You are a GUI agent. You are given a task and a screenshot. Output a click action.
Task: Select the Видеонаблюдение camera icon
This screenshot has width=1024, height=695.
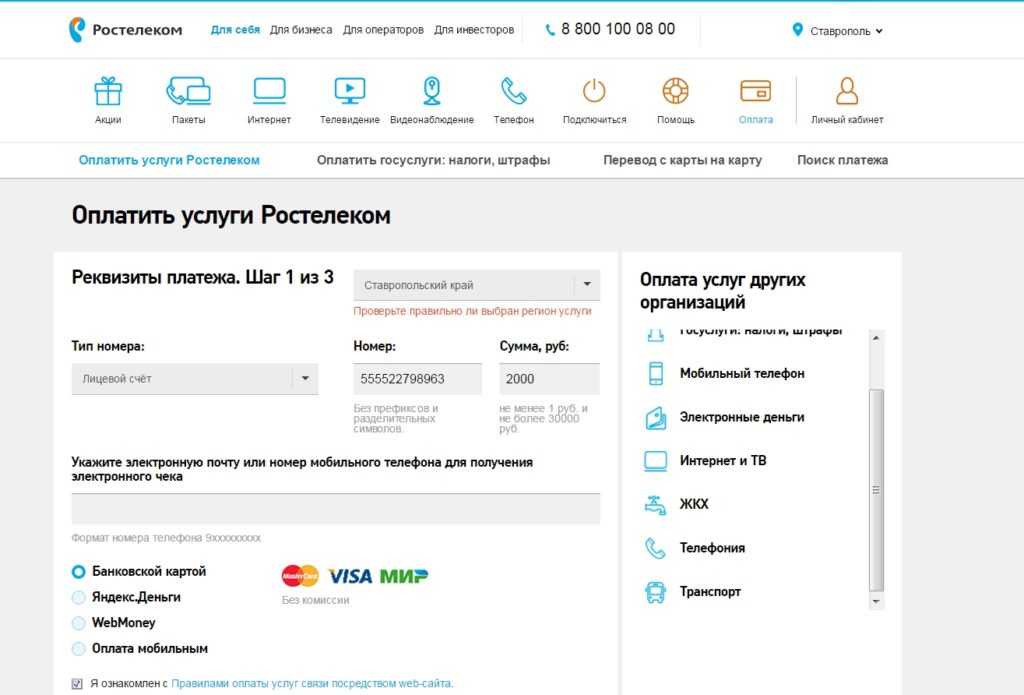click(x=432, y=91)
